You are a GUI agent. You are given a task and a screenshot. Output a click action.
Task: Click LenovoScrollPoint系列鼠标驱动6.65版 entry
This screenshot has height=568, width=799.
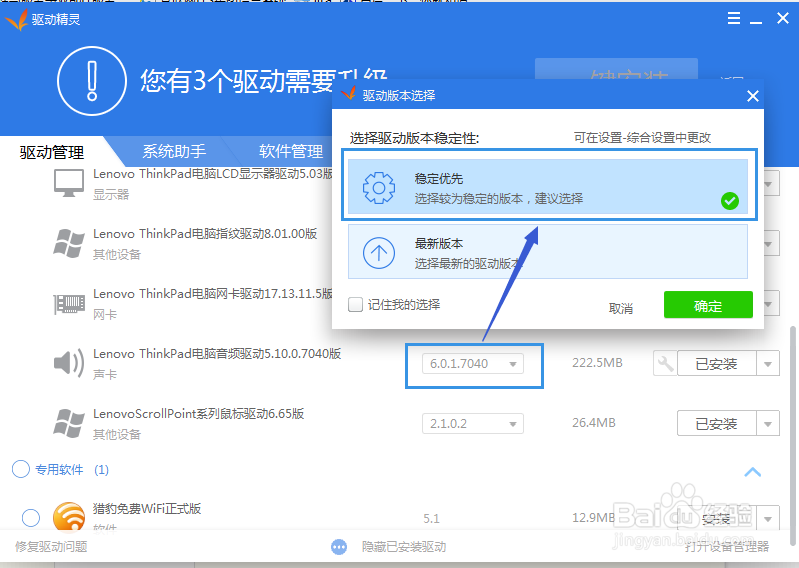(x=198, y=413)
